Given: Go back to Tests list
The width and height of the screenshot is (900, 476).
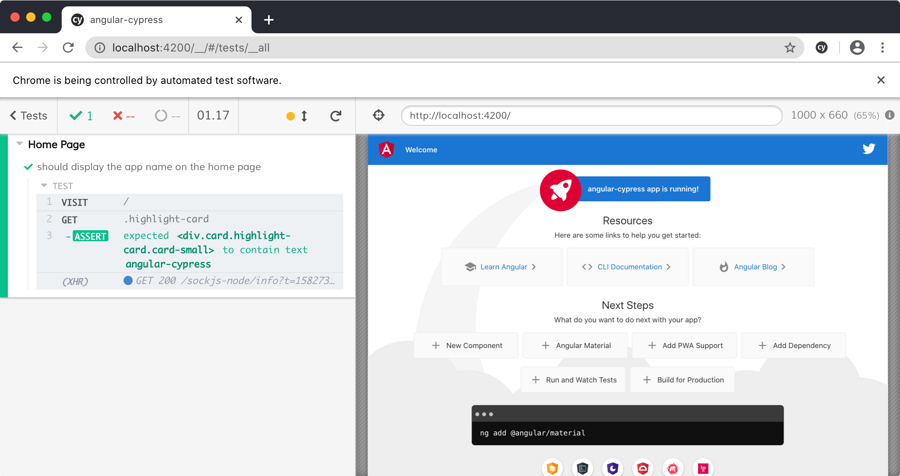Looking at the screenshot, I should tap(29, 115).
